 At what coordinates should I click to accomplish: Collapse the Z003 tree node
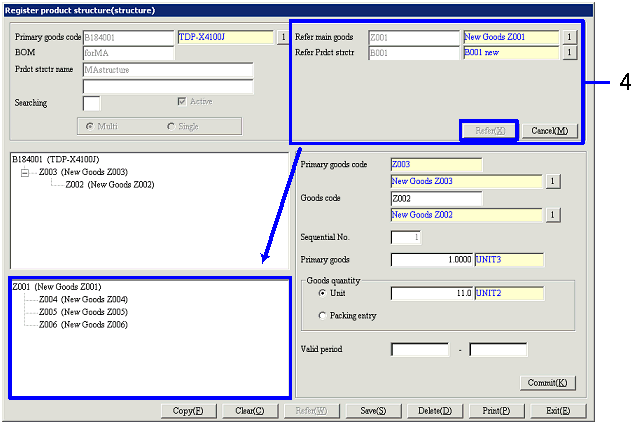[25, 172]
